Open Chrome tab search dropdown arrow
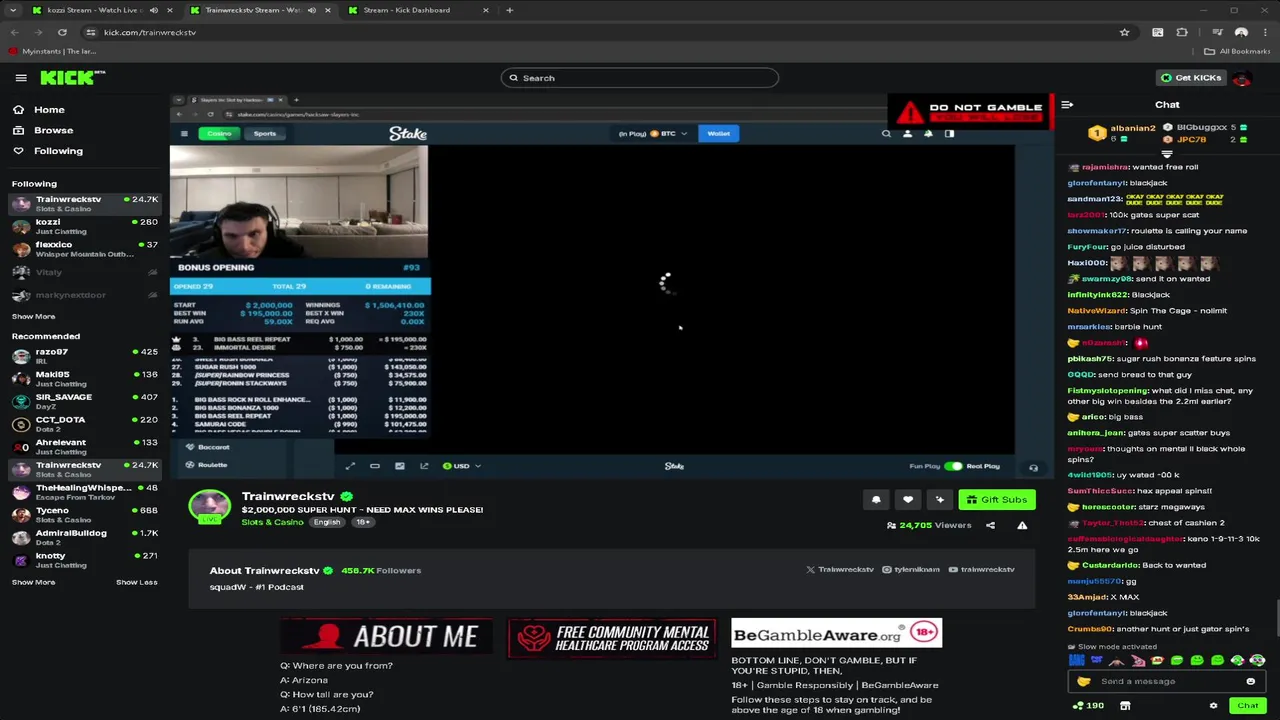Image resolution: width=1280 pixels, height=720 pixels. click(13, 10)
